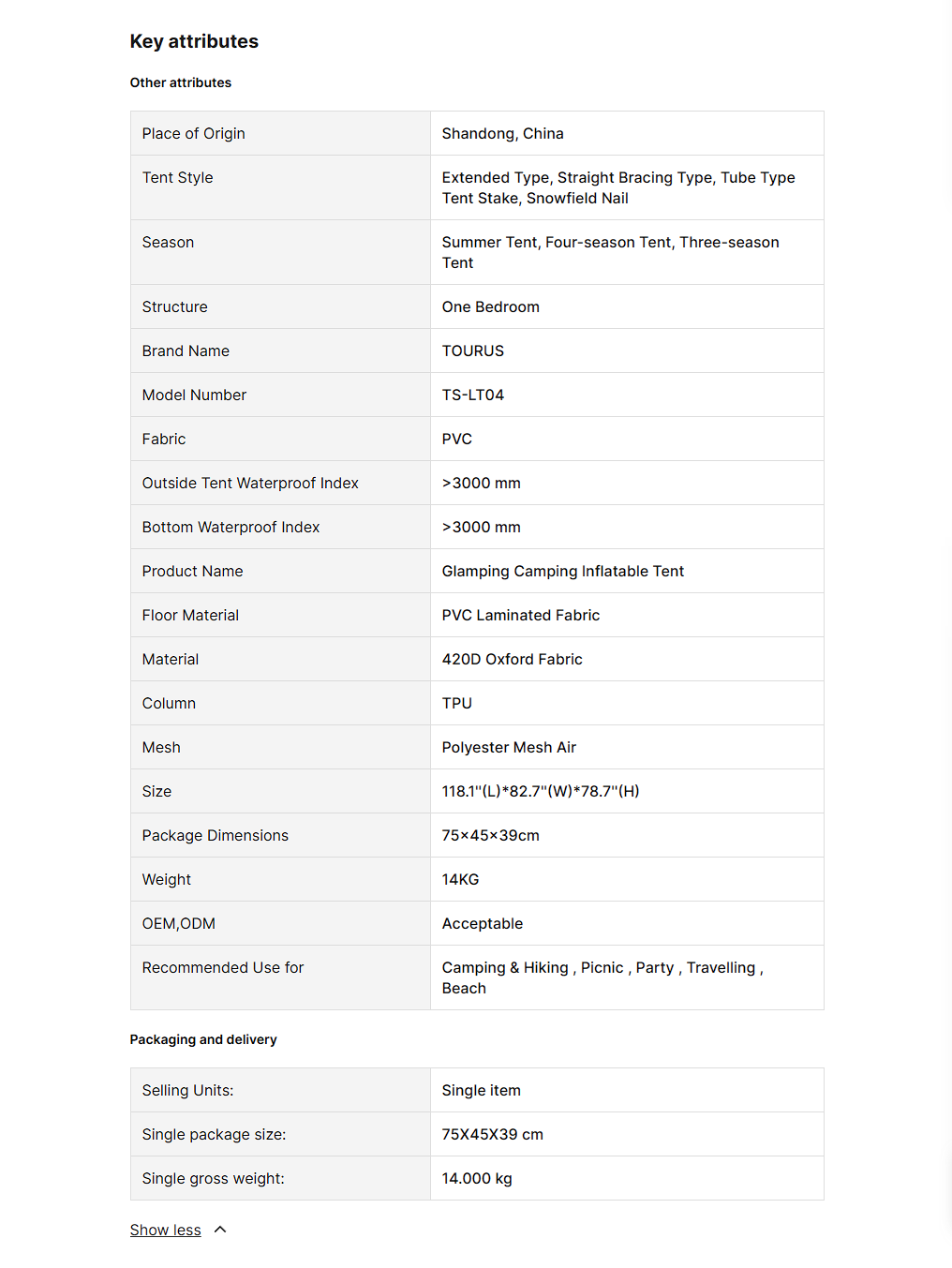Click the "Recommended Use for" label
The width and height of the screenshot is (952, 1268).
tap(223, 967)
